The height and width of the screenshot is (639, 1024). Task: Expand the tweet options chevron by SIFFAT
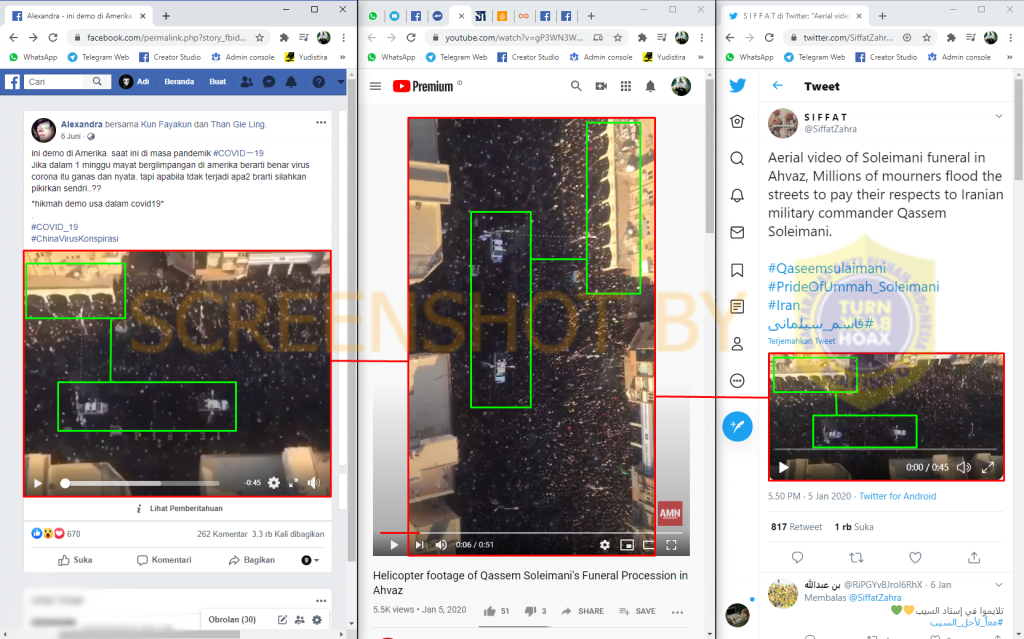(998, 117)
